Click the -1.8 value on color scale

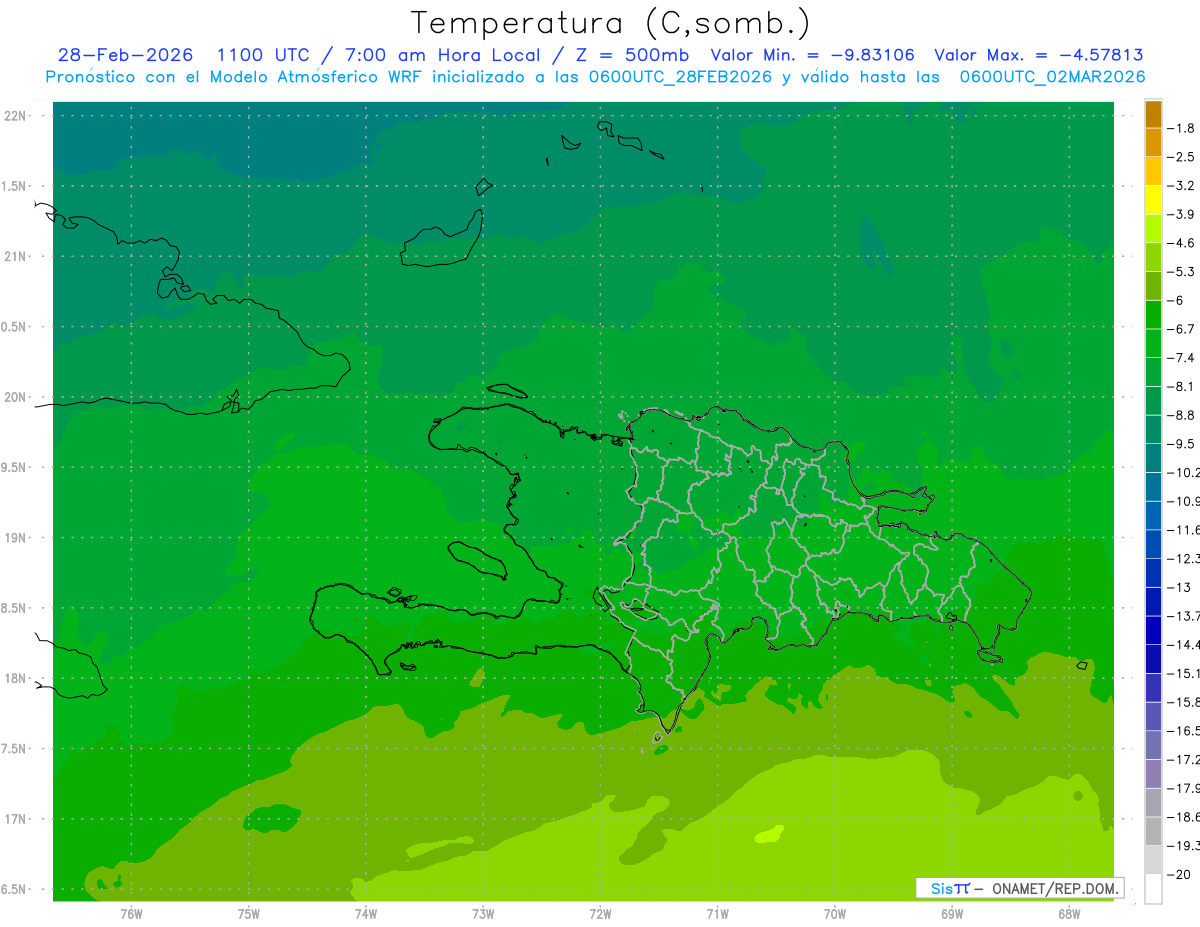pyautogui.click(x=1181, y=128)
